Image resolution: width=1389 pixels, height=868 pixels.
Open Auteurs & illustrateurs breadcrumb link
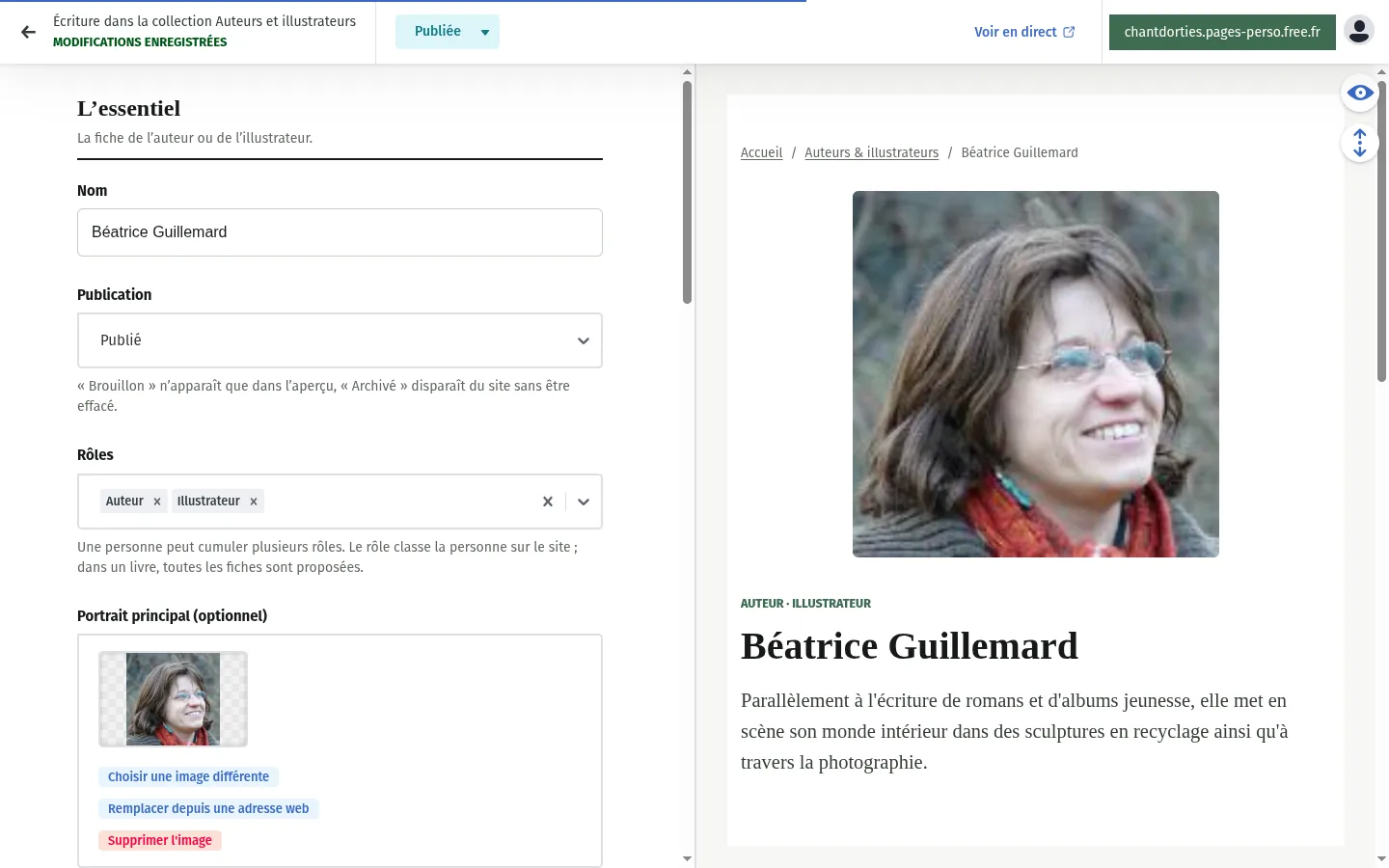[871, 152]
